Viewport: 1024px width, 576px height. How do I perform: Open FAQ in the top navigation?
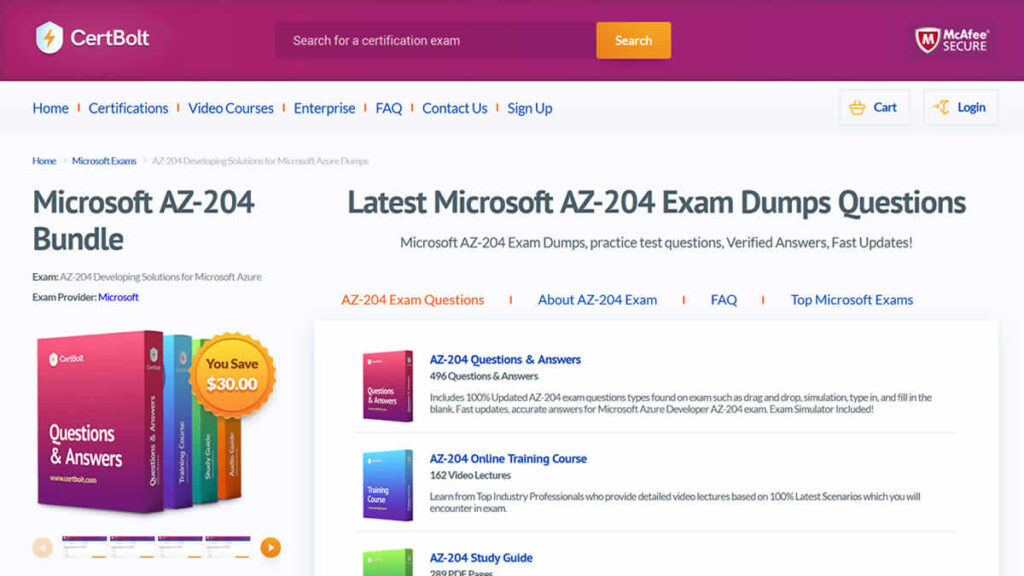click(389, 108)
